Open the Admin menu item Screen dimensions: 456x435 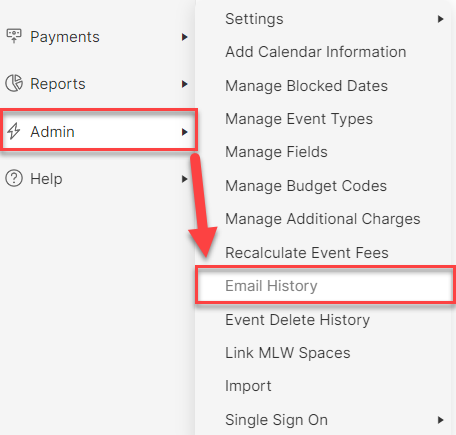click(x=99, y=130)
